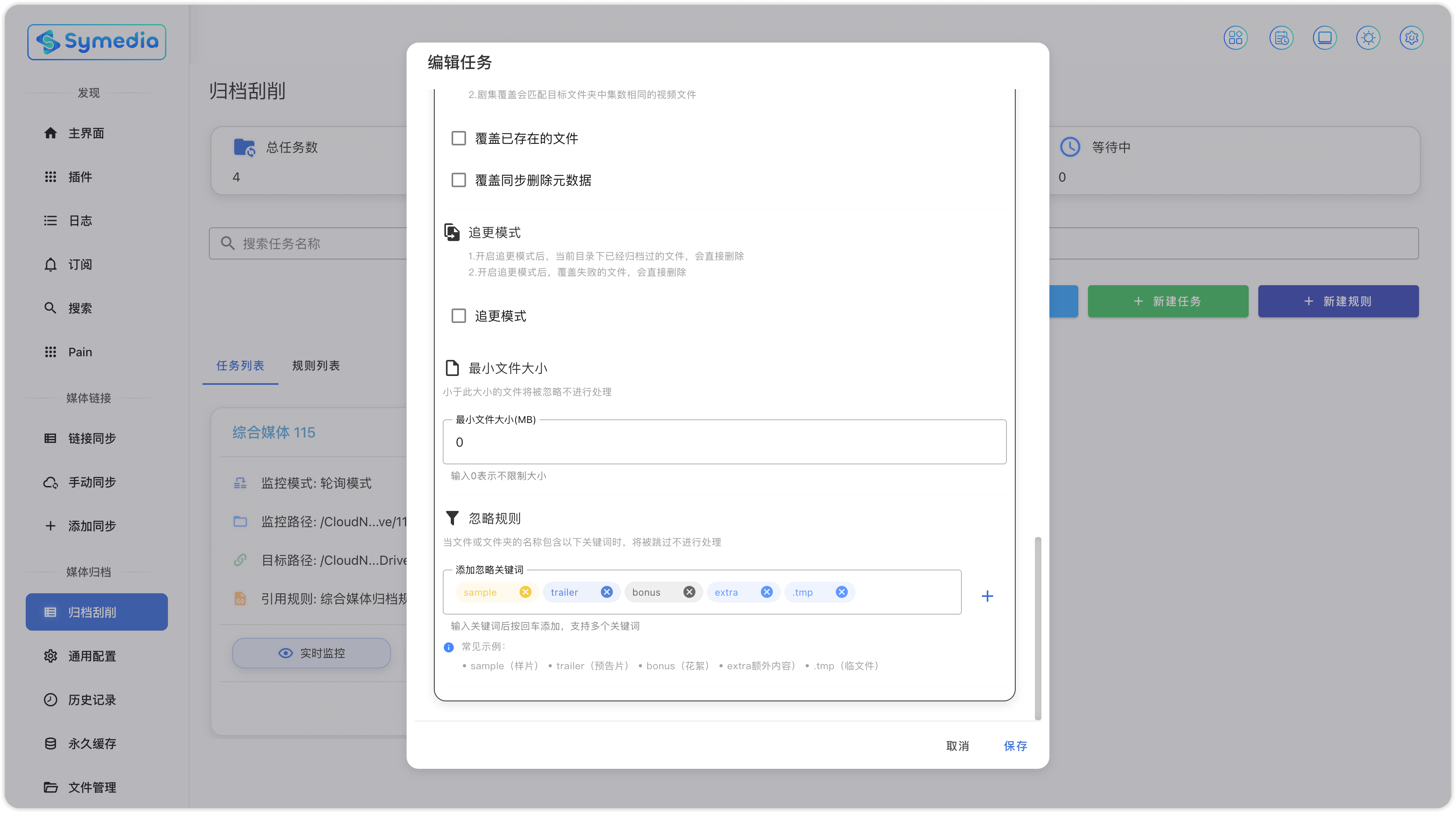Click 取消 to cancel editing

point(957,746)
